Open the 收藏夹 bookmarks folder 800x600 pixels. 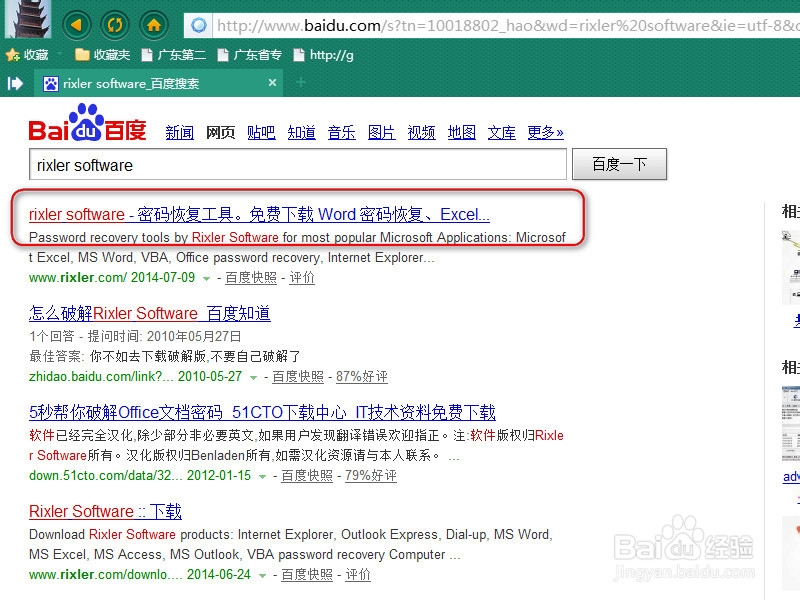(103, 55)
